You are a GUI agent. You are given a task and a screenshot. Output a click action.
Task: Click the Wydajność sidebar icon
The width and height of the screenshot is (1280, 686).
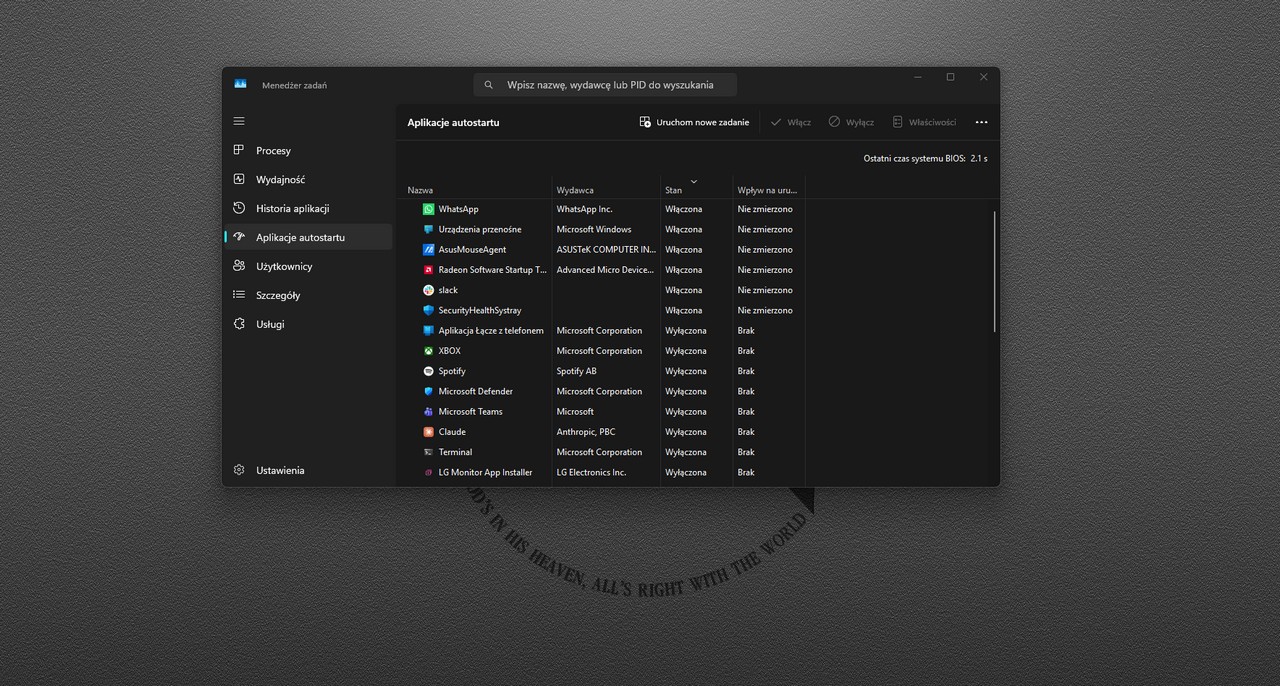tap(239, 179)
